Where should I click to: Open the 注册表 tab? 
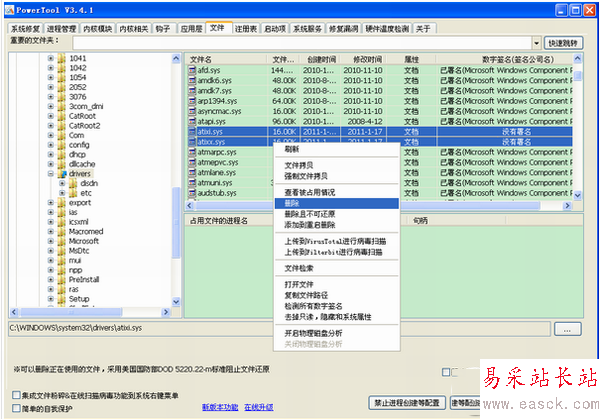(246, 29)
